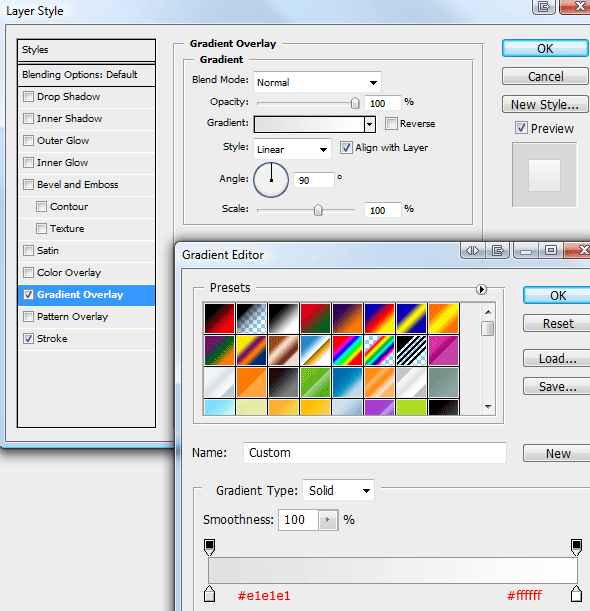The image size is (590, 611).
Task: Open the Smoothness arrow popup
Action: tap(328, 520)
